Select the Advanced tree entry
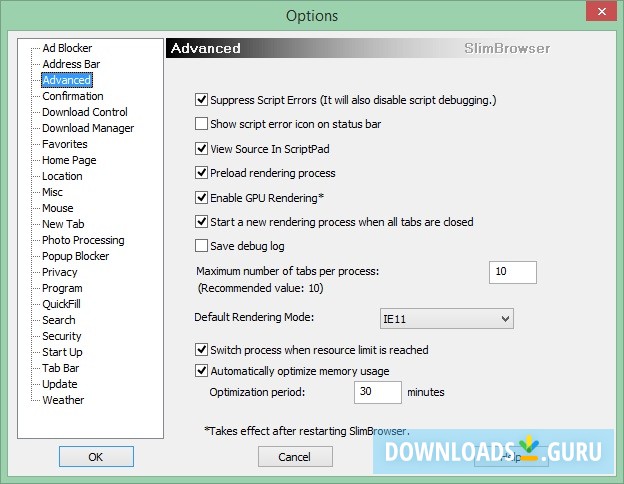 pyautogui.click(x=67, y=80)
